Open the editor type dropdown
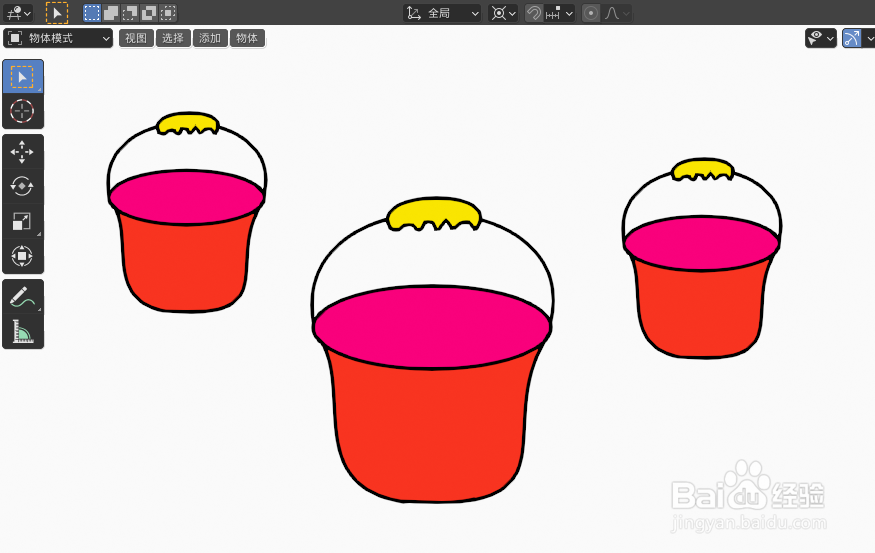875x553 pixels. point(18,13)
